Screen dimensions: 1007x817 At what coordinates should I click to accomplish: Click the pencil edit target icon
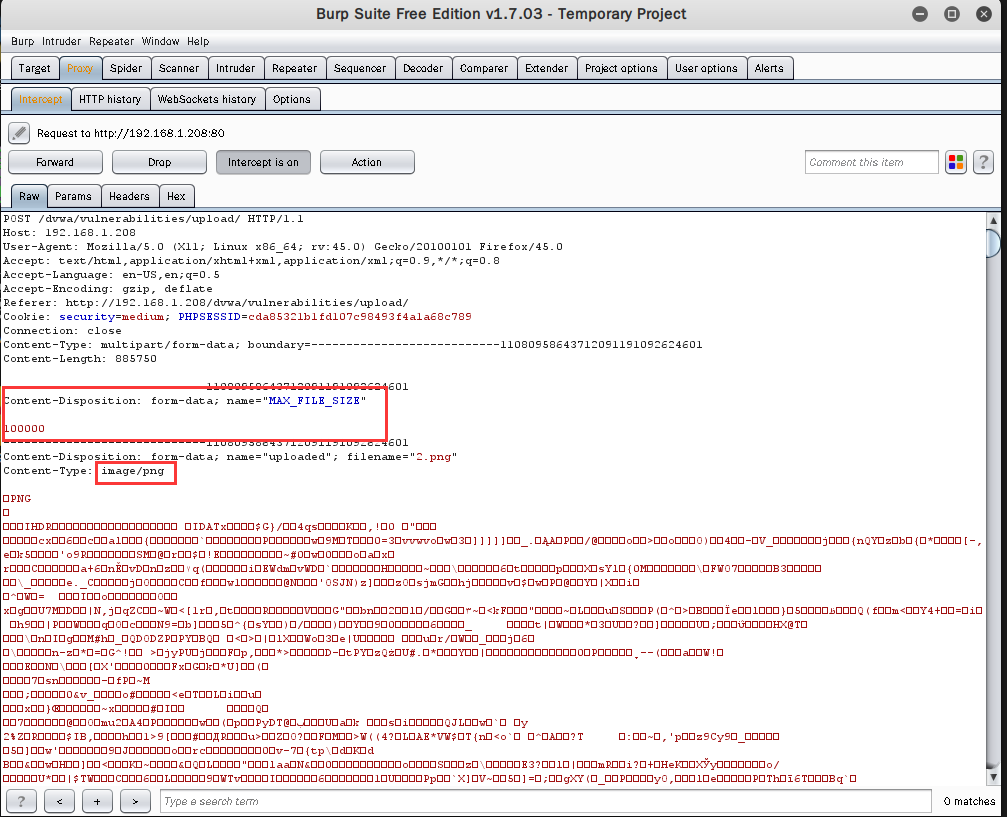point(19,133)
